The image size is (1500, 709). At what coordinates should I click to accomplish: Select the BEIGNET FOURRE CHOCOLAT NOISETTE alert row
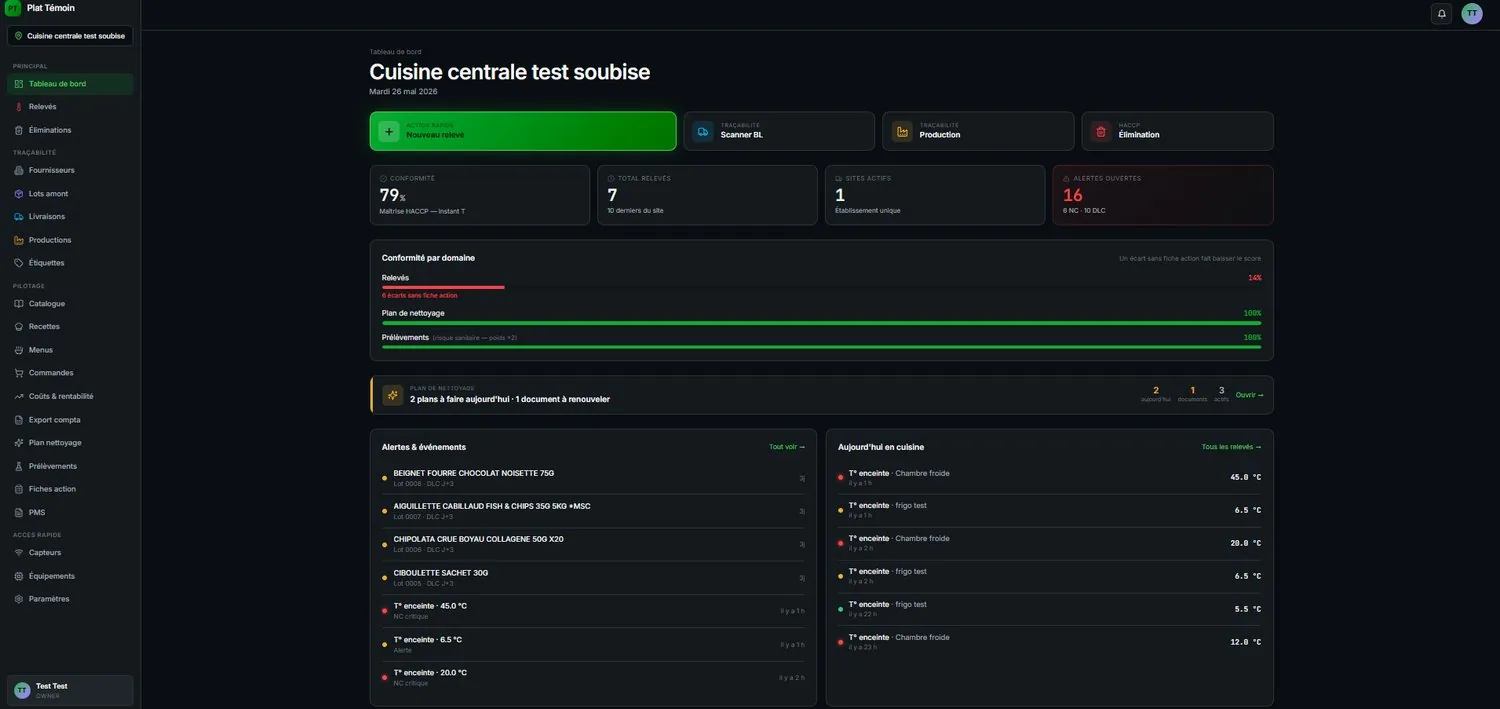(x=593, y=478)
